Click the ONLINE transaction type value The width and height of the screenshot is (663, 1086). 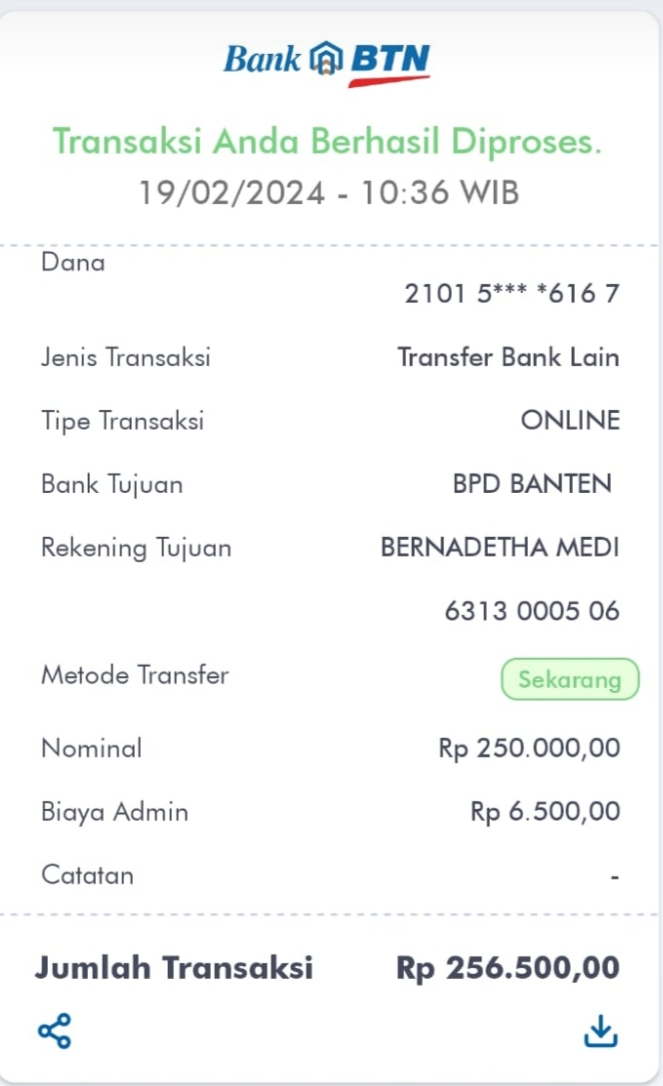click(570, 421)
